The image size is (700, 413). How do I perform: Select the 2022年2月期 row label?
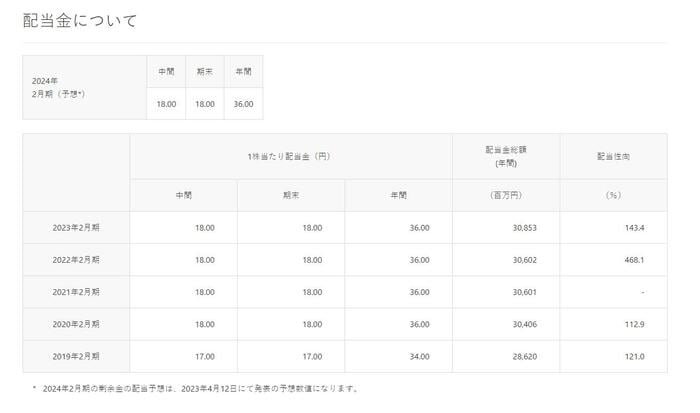click(76, 260)
